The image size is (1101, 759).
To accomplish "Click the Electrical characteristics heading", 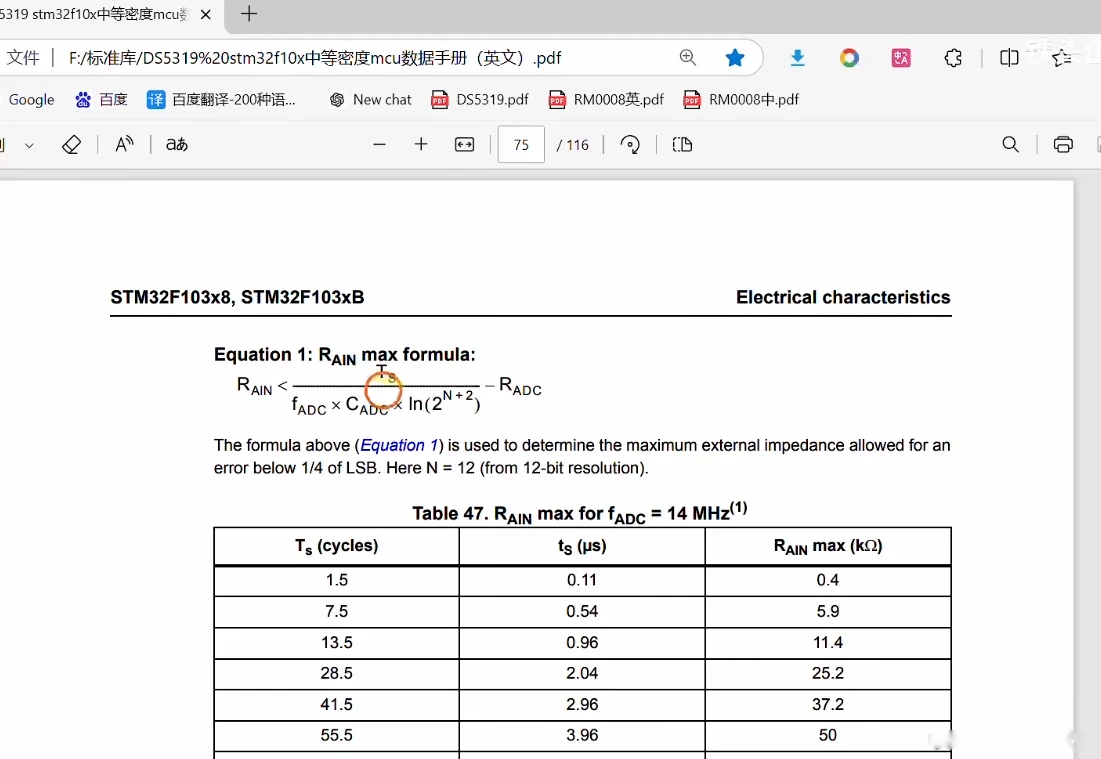I will click(x=843, y=298).
